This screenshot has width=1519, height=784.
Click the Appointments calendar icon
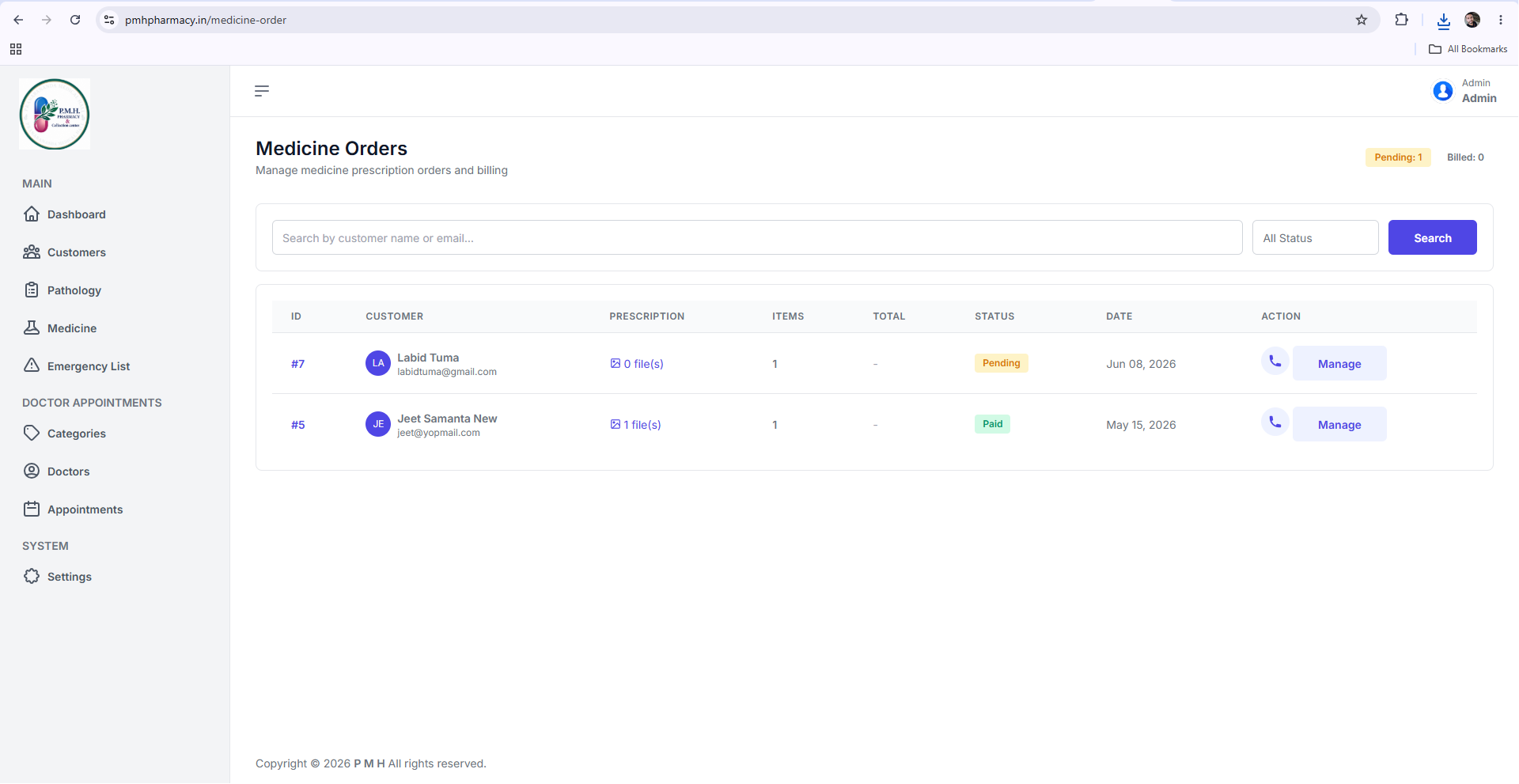pyautogui.click(x=32, y=509)
